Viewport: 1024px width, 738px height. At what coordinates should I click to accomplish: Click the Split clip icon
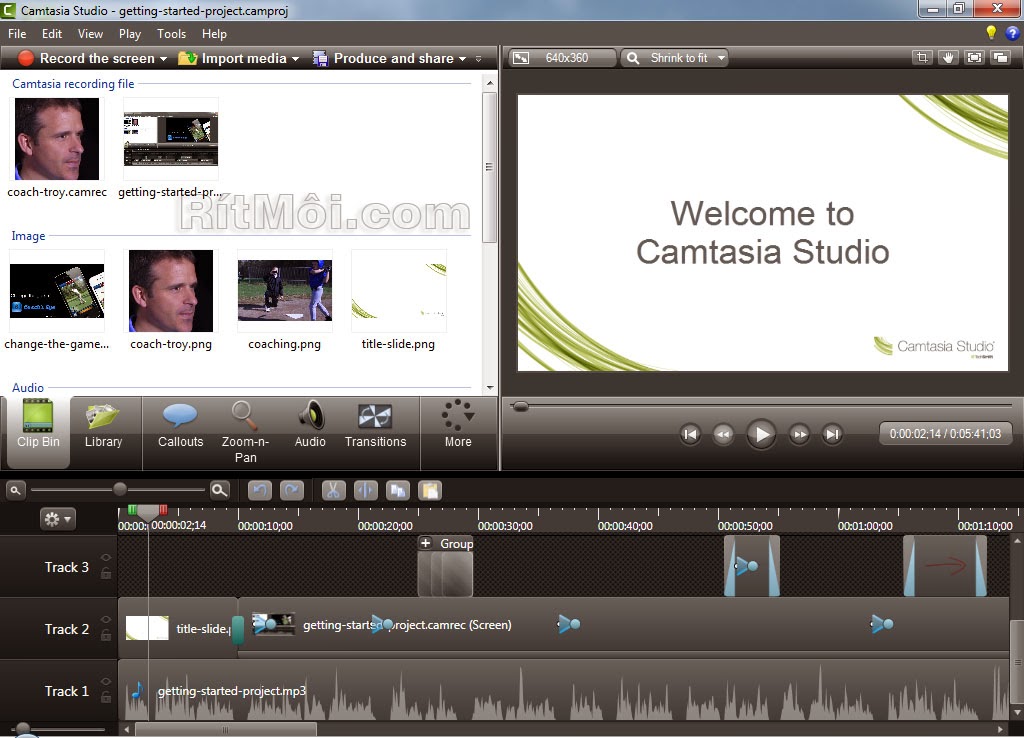(x=366, y=490)
